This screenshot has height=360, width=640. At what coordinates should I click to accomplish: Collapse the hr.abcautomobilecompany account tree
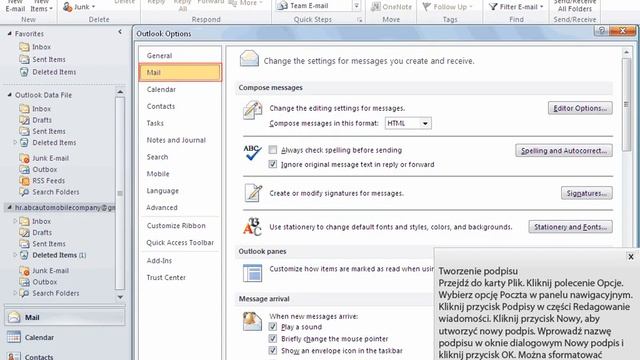click(9, 208)
